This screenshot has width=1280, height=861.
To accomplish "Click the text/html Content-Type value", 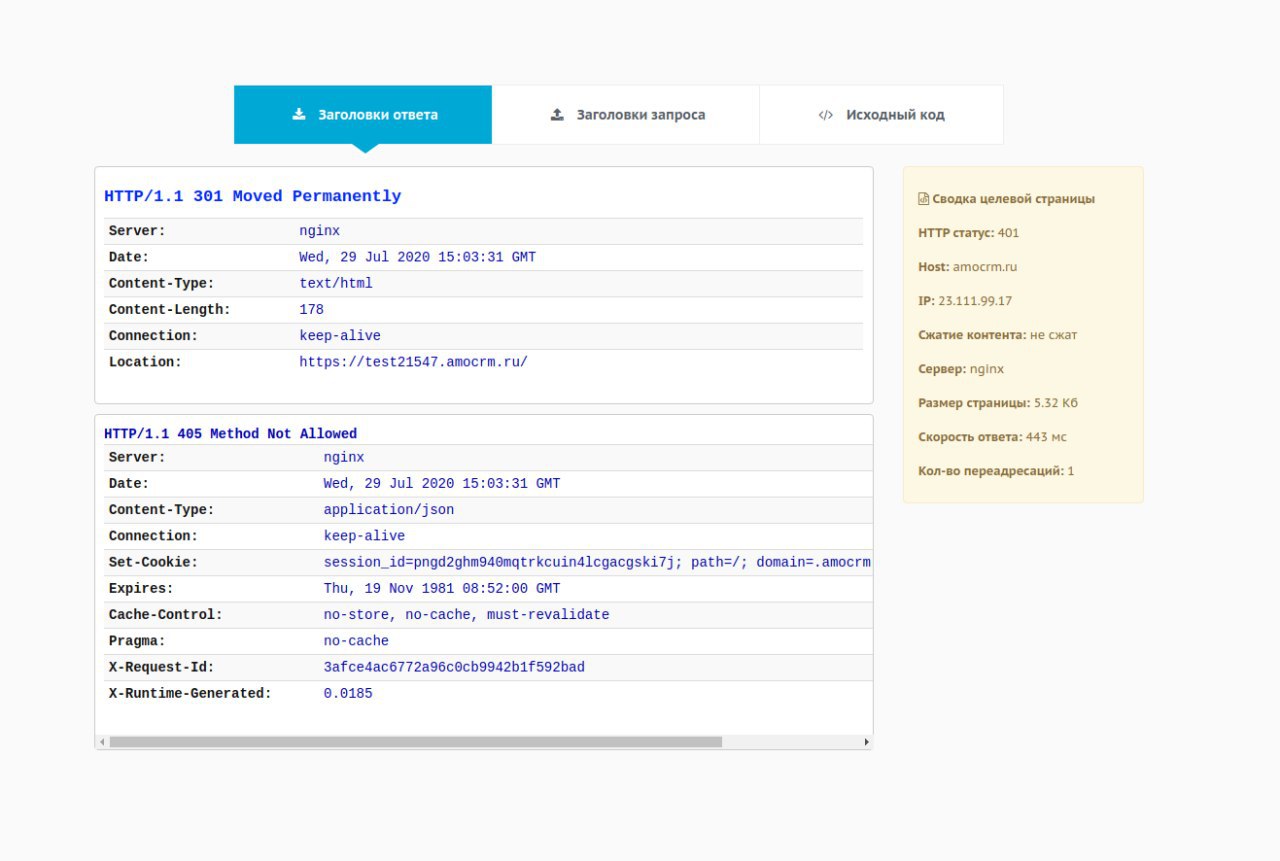I will pyautogui.click(x=336, y=284).
